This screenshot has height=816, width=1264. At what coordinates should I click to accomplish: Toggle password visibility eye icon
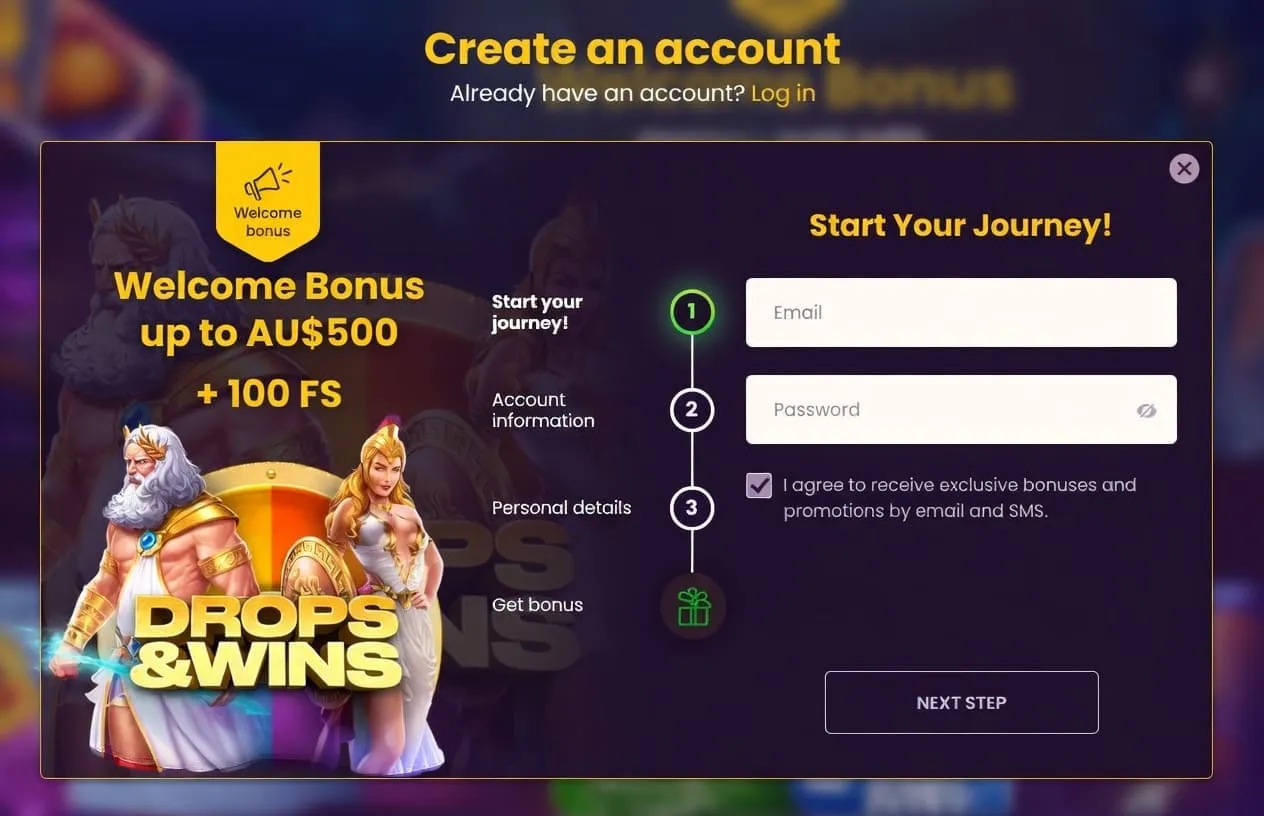[1146, 410]
